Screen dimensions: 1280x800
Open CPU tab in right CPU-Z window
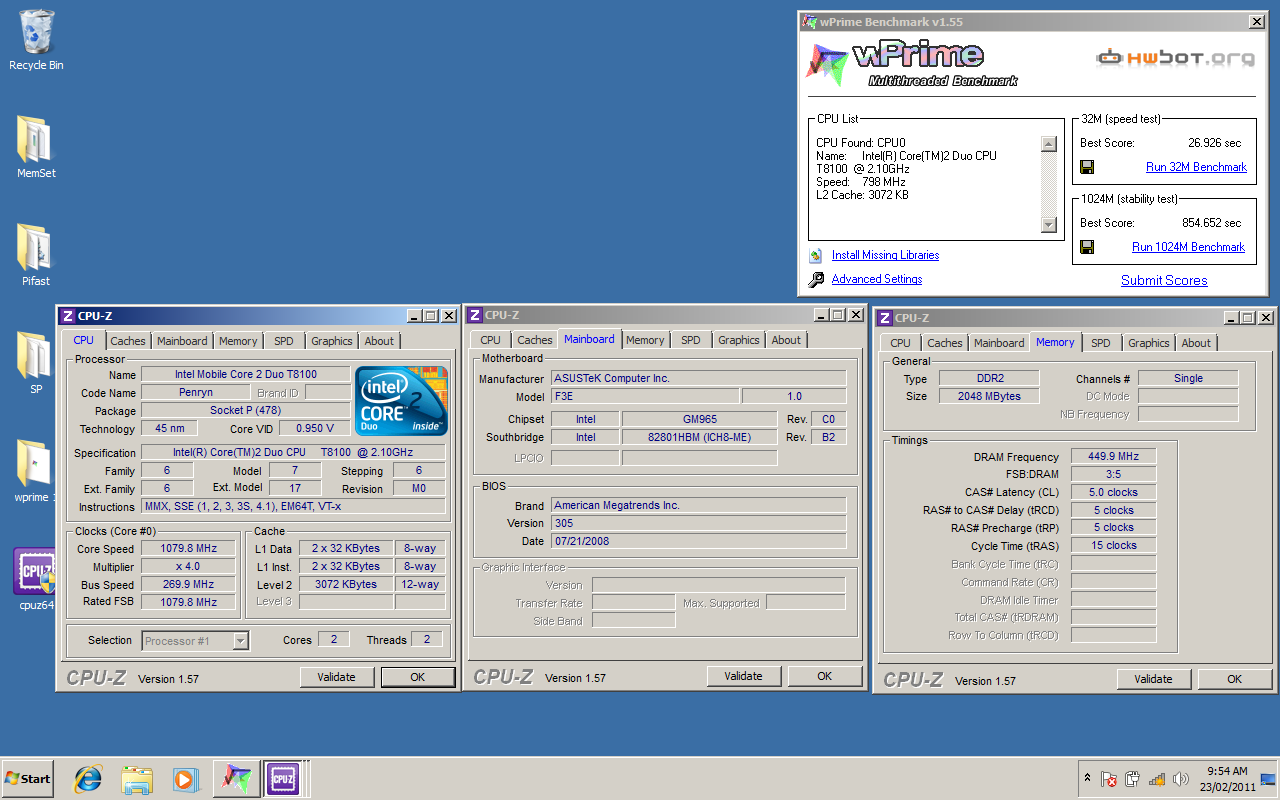901,343
